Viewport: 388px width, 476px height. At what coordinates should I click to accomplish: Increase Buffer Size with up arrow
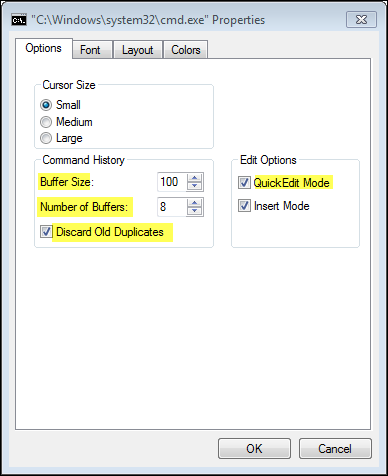click(x=195, y=178)
